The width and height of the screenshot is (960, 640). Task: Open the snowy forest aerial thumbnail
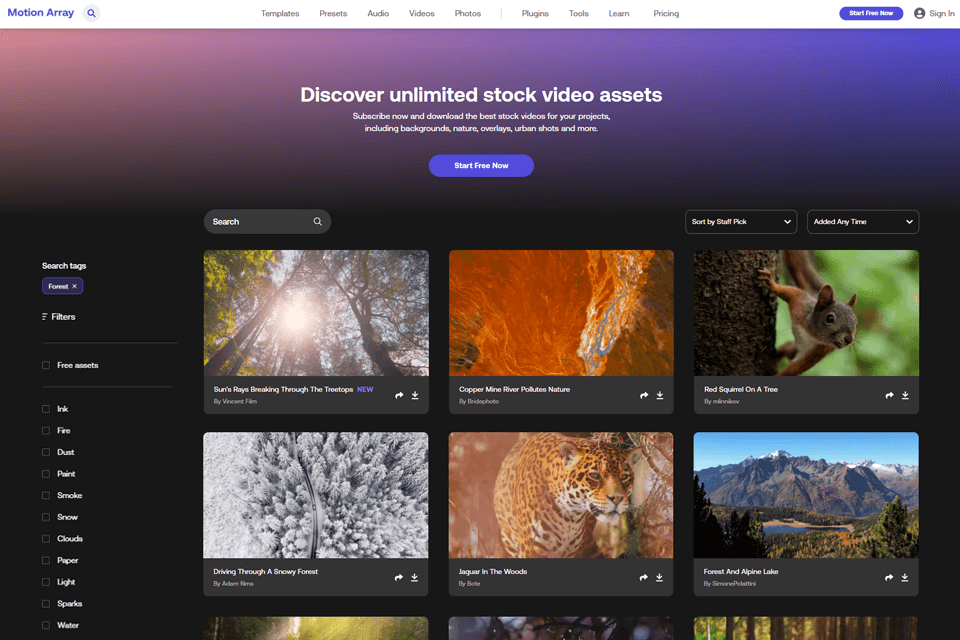point(316,495)
